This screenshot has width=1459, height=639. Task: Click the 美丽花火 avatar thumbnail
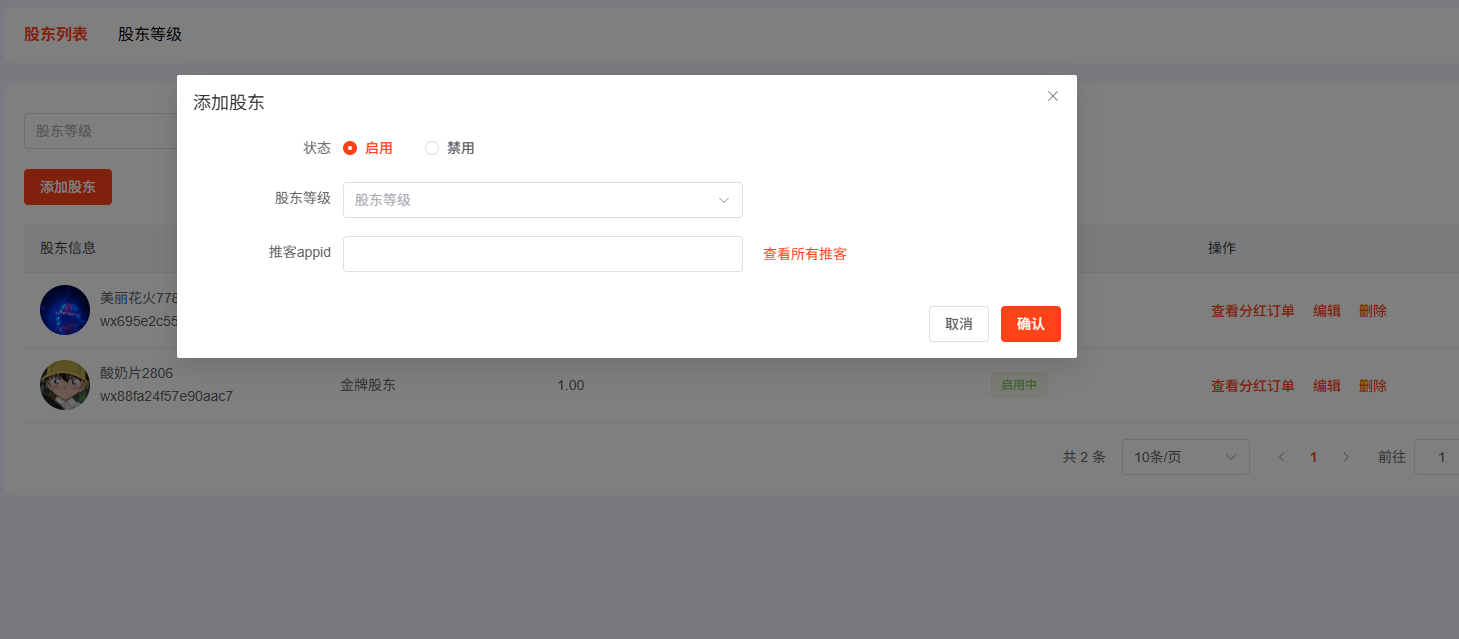(x=65, y=310)
